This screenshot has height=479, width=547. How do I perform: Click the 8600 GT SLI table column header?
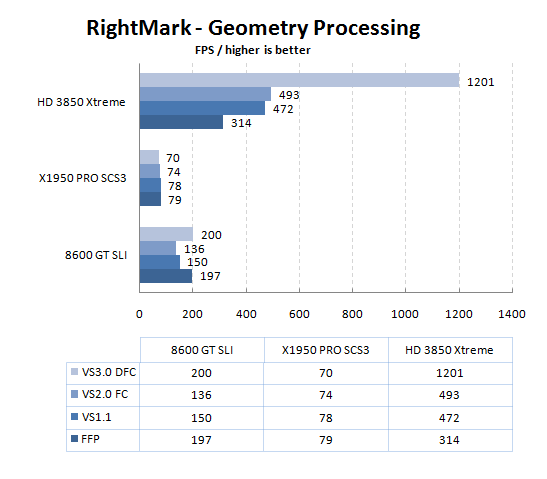[202, 350]
